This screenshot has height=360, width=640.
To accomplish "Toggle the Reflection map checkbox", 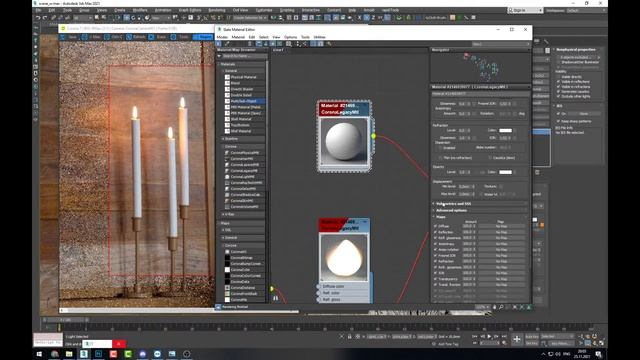I will [x=435, y=232].
